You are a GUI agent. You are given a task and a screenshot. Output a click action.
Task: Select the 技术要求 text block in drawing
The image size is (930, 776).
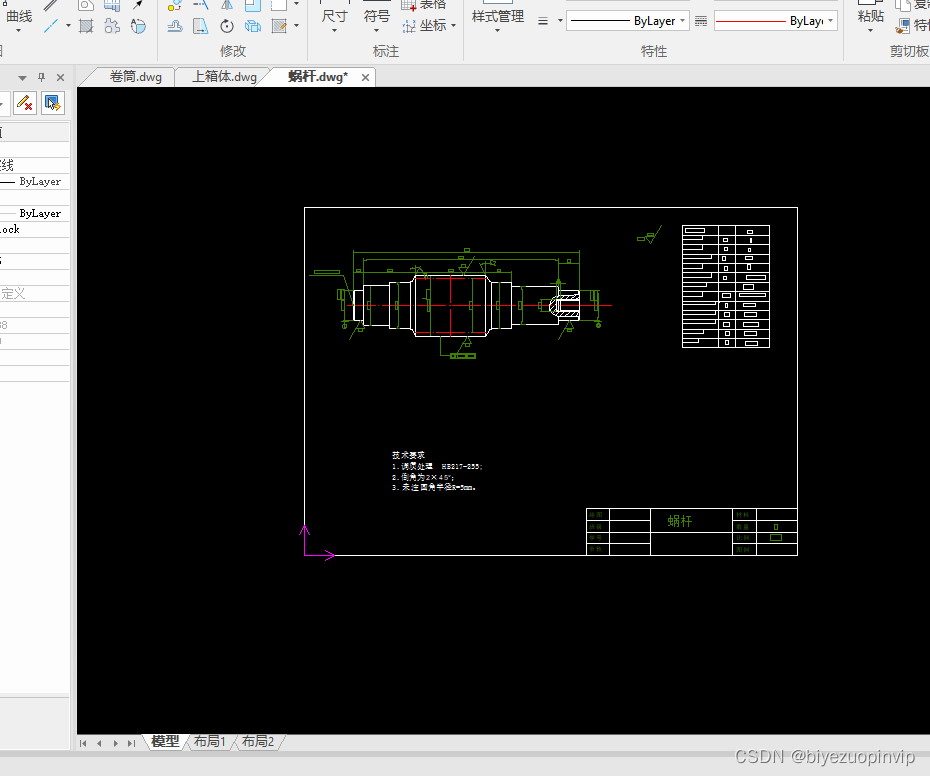coord(437,472)
